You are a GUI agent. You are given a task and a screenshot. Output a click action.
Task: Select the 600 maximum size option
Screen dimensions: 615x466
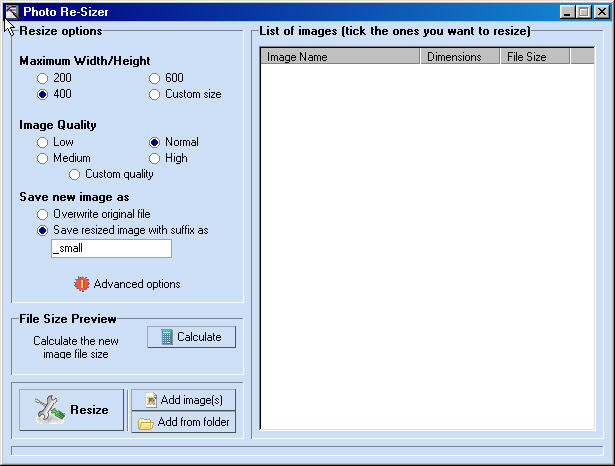point(155,78)
